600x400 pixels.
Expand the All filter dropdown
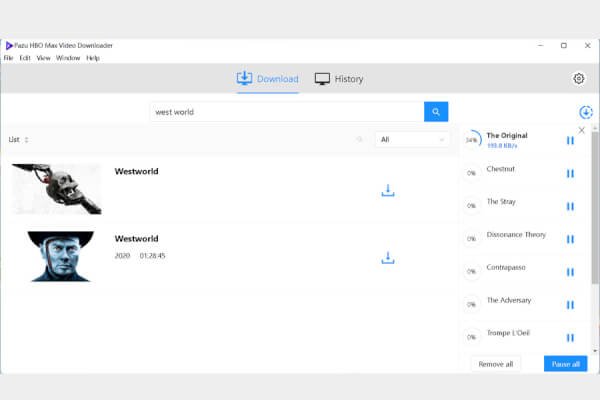click(x=412, y=140)
